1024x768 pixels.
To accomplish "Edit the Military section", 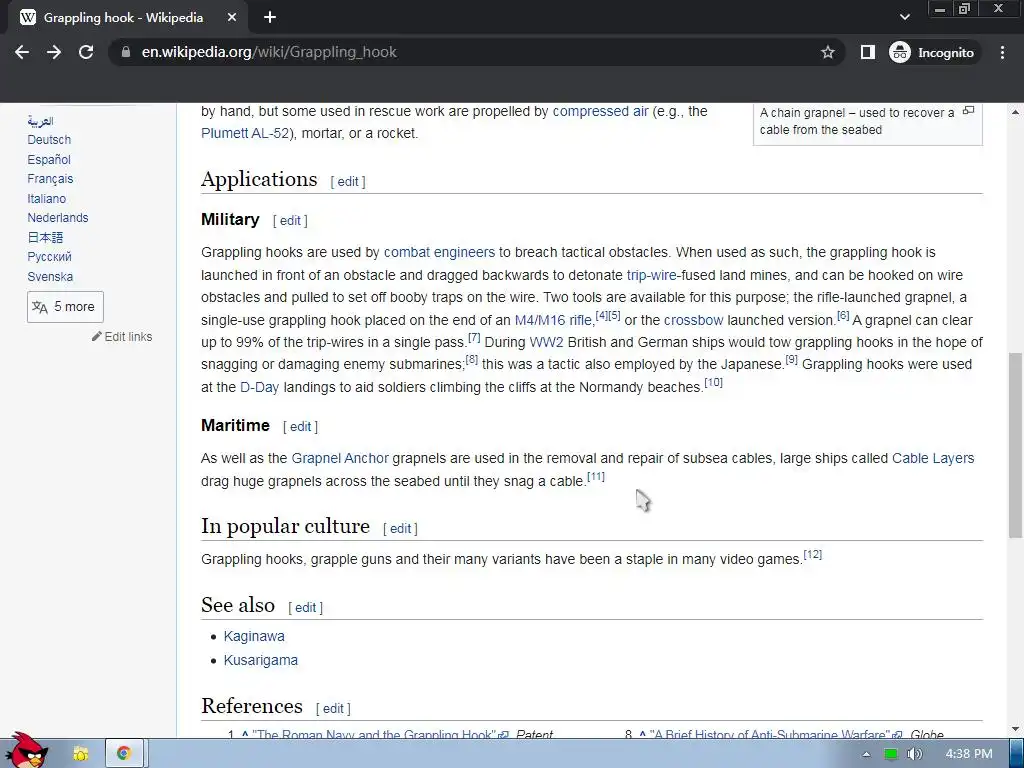I will point(290,221).
